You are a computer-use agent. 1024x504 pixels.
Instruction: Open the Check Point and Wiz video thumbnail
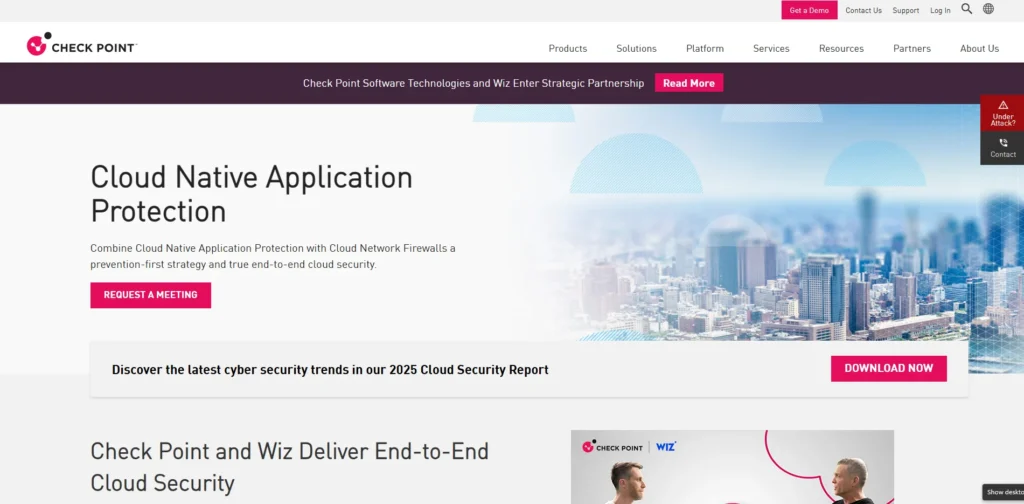pos(732,467)
